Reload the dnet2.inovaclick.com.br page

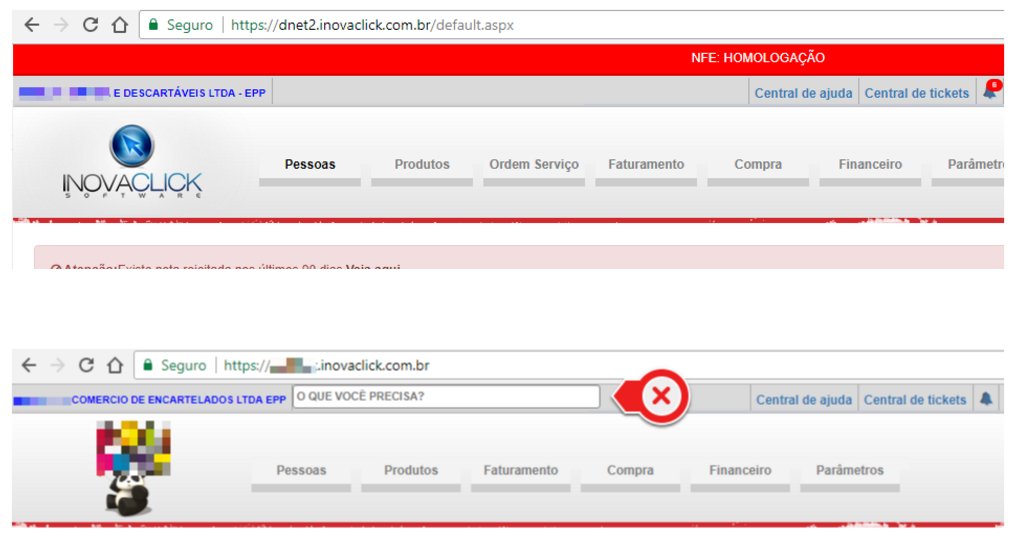click(90, 25)
